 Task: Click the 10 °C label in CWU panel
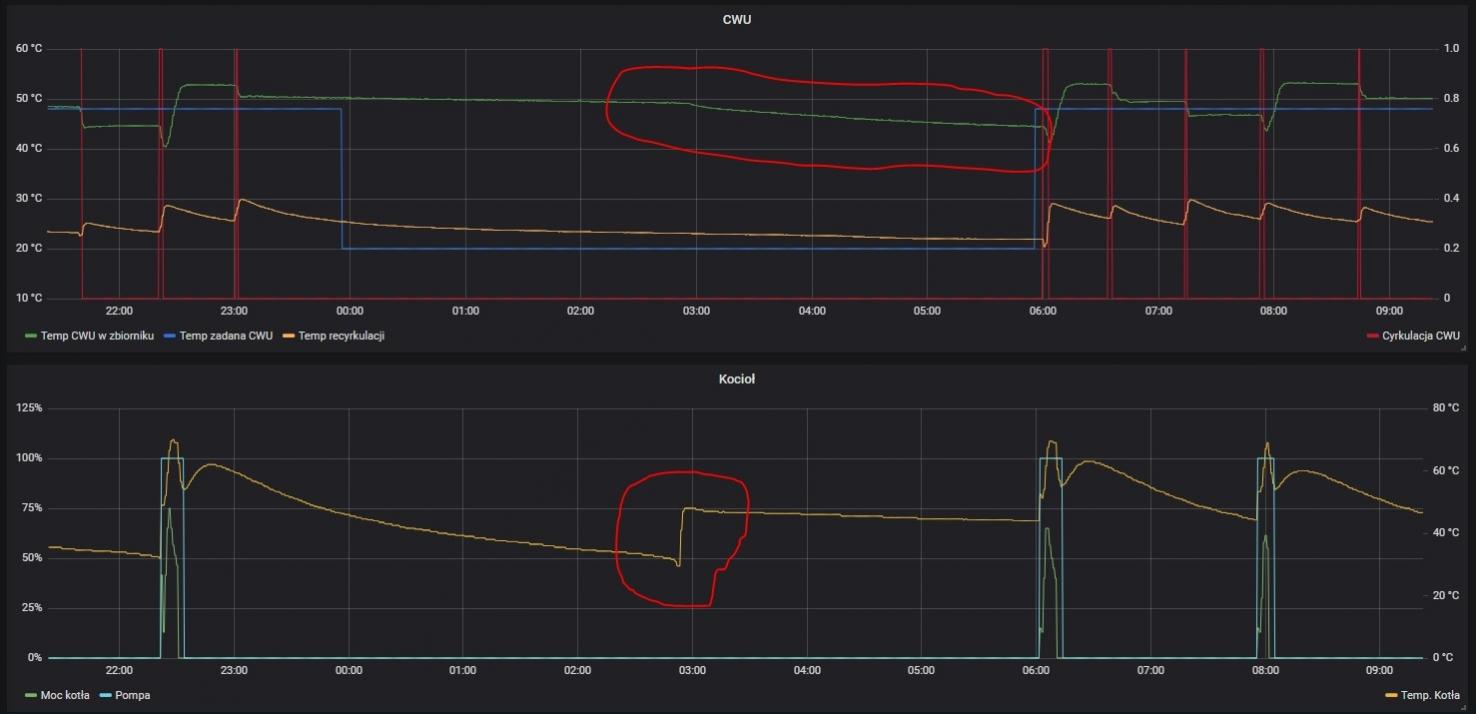(29, 298)
